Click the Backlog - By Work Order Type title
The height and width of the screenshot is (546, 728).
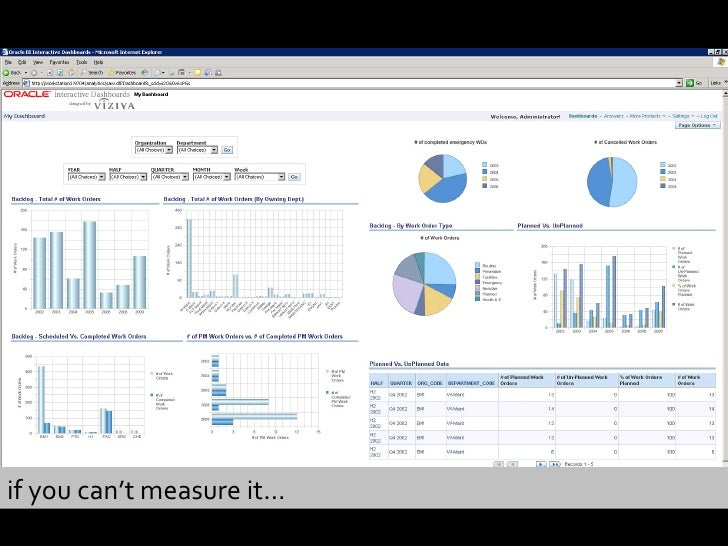click(410, 226)
